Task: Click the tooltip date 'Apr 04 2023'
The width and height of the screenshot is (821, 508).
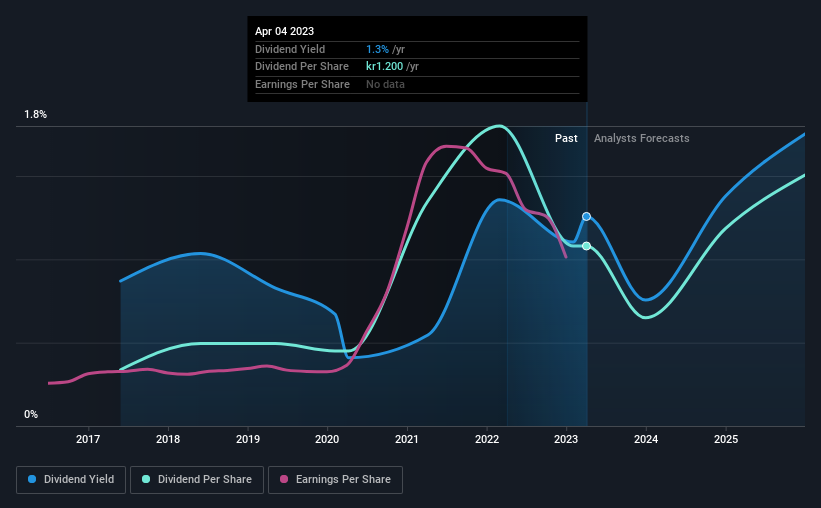Action: click(x=284, y=31)
